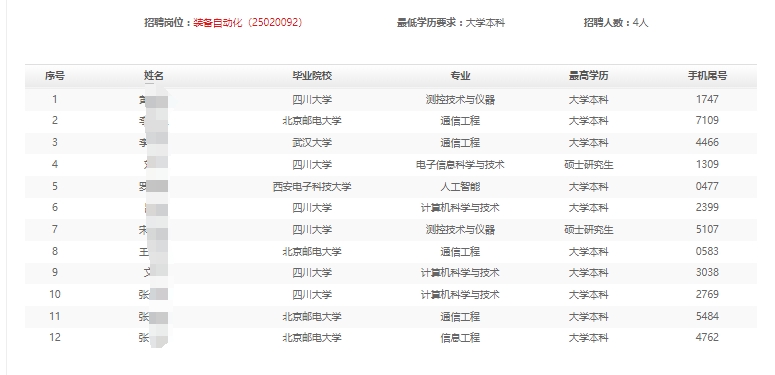Screen dimensions: 775x375
Task: Click 硕士研究生 degree in row 7
Action: click(589, 230)
